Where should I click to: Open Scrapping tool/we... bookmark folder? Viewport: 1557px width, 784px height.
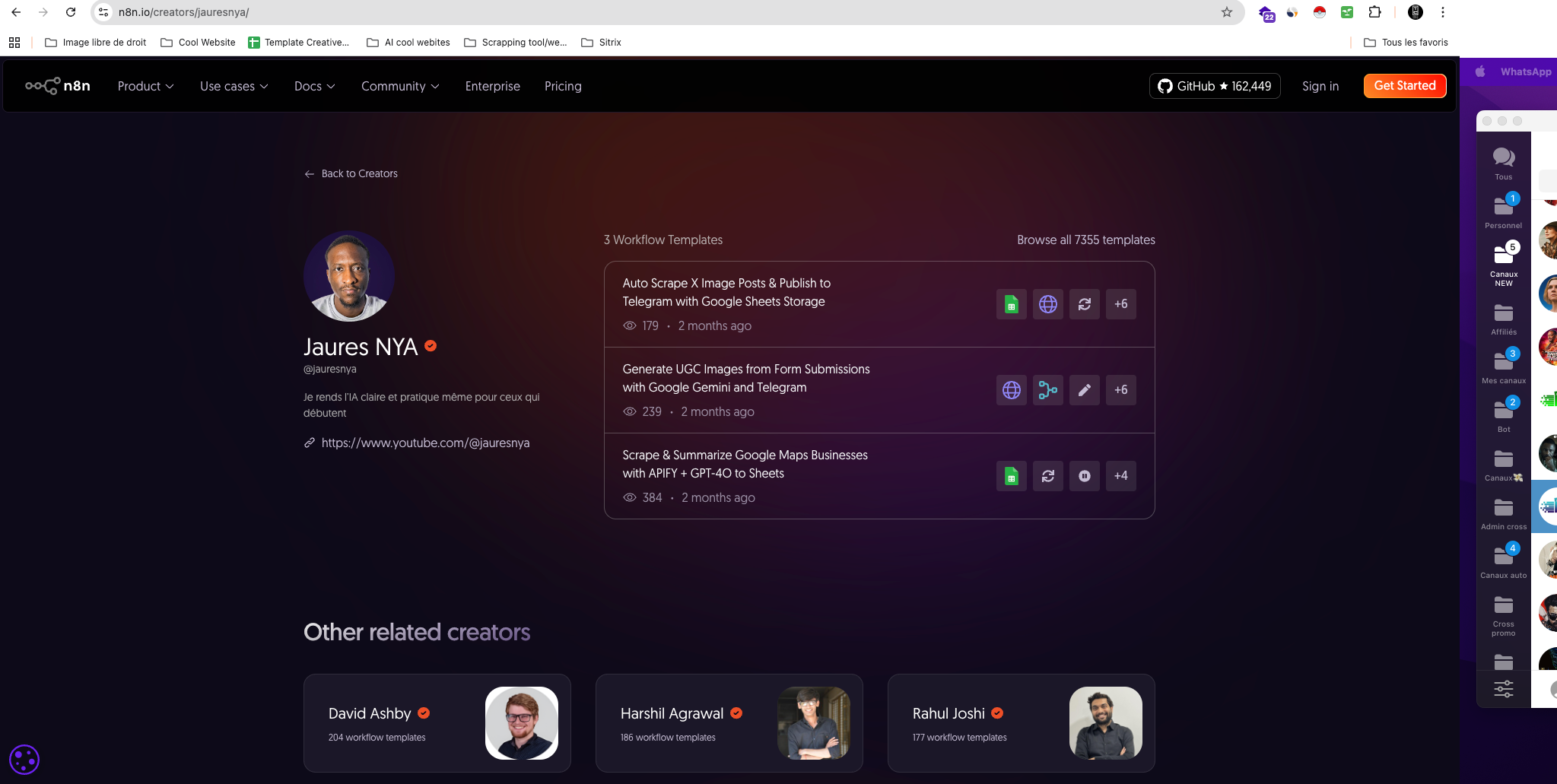516,43
